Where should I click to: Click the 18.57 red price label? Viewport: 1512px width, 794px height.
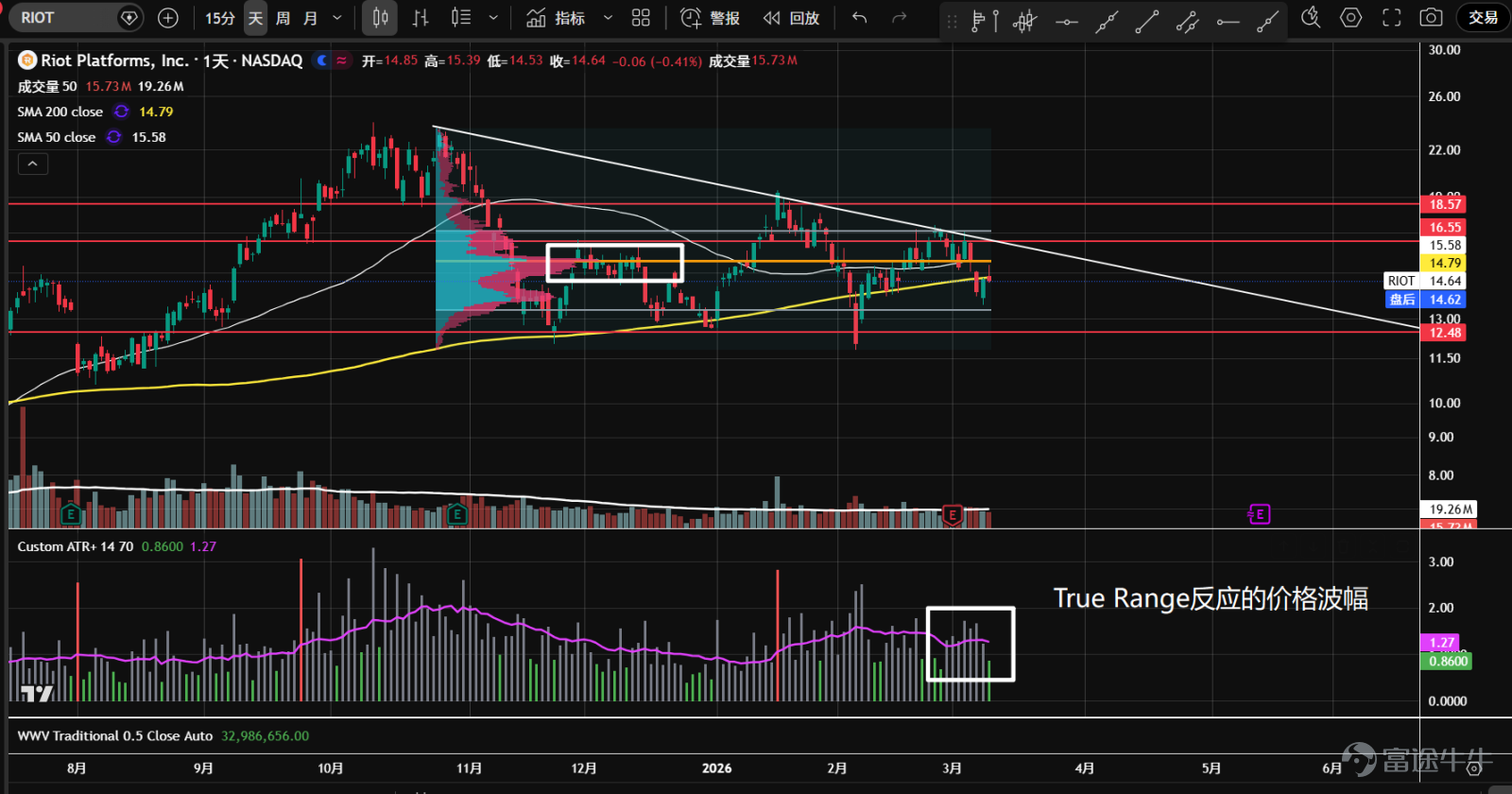click(x=1444, y=204)
